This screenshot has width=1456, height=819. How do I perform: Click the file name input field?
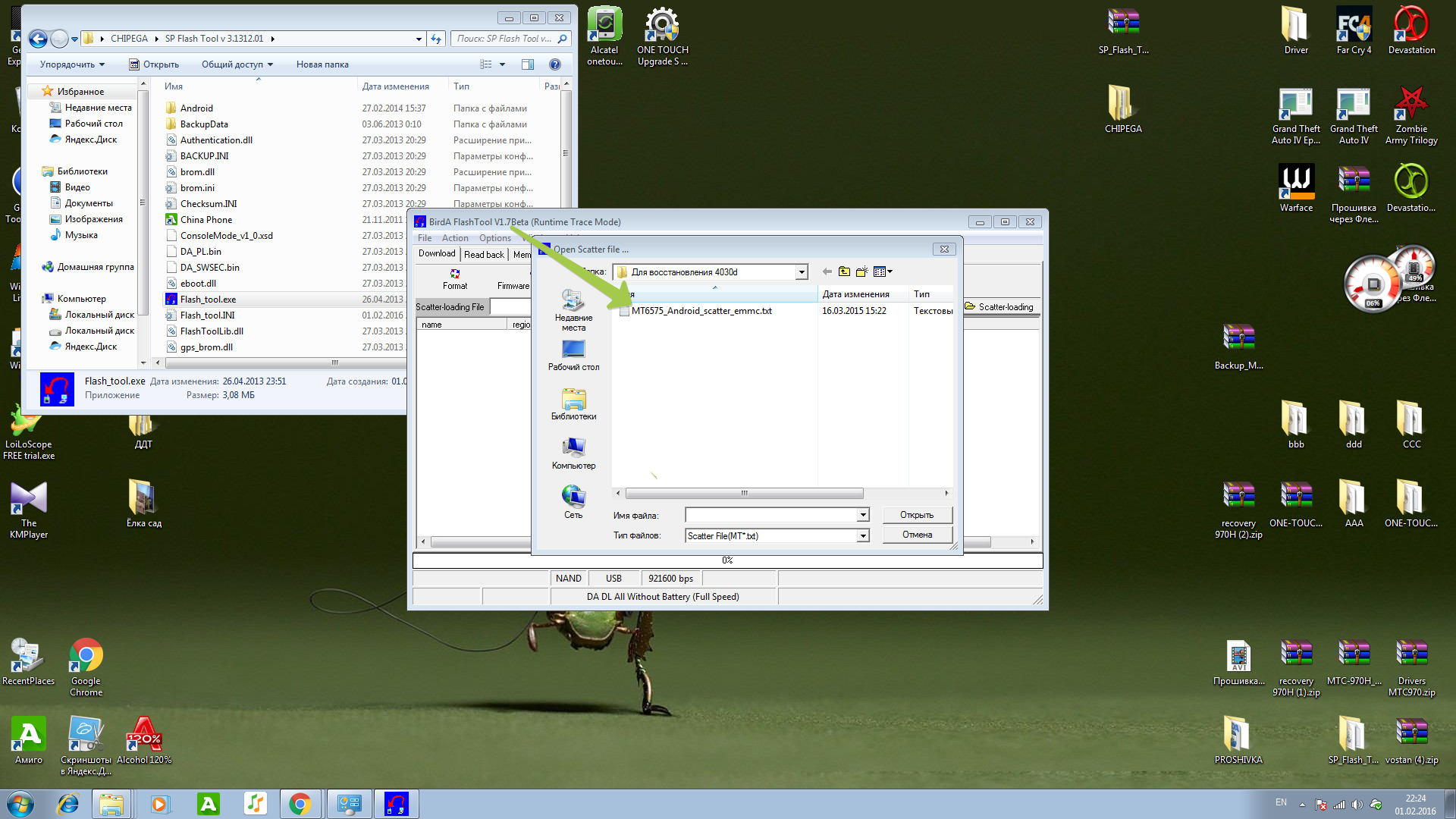(771, 516)
